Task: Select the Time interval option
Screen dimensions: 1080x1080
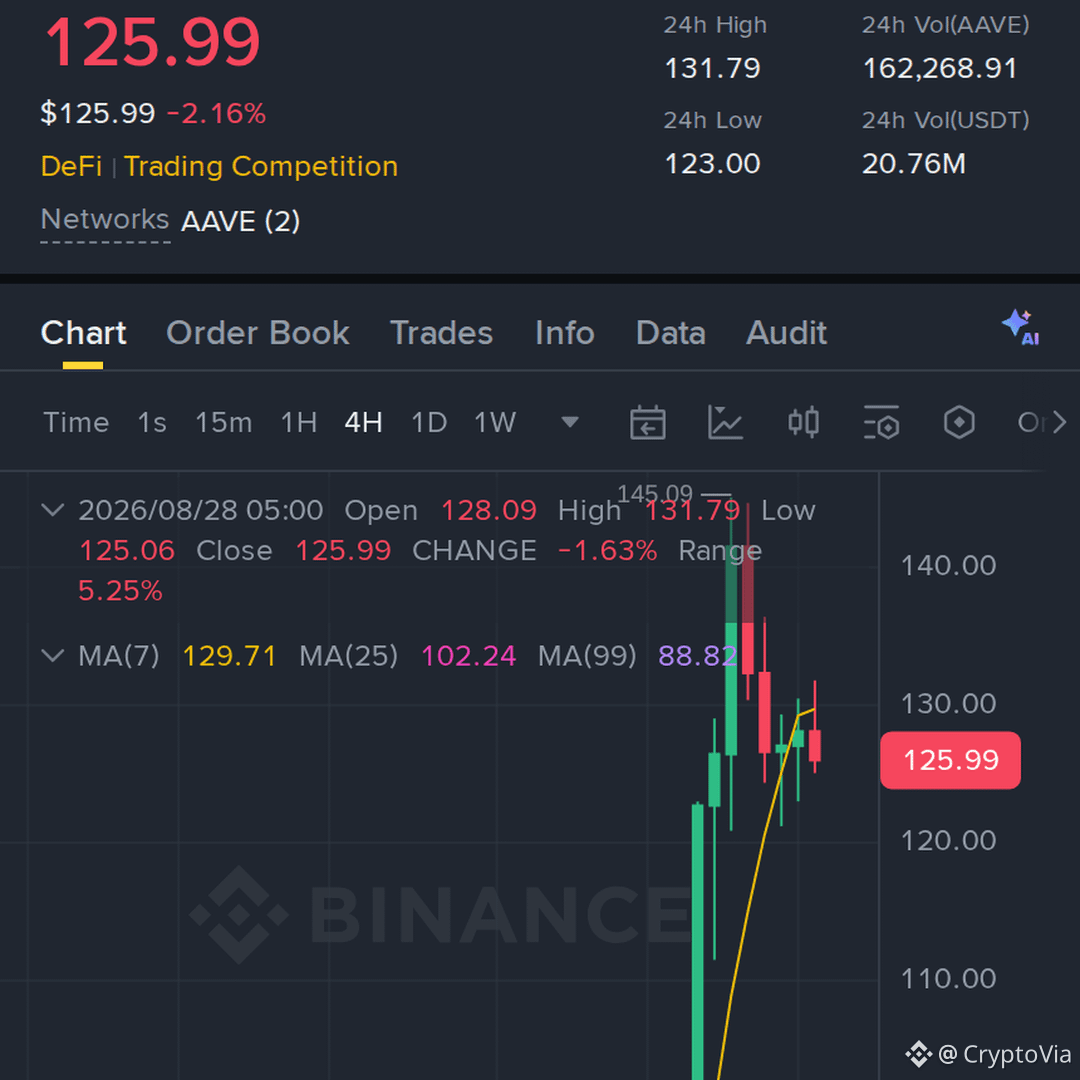Action: point(76,422)
